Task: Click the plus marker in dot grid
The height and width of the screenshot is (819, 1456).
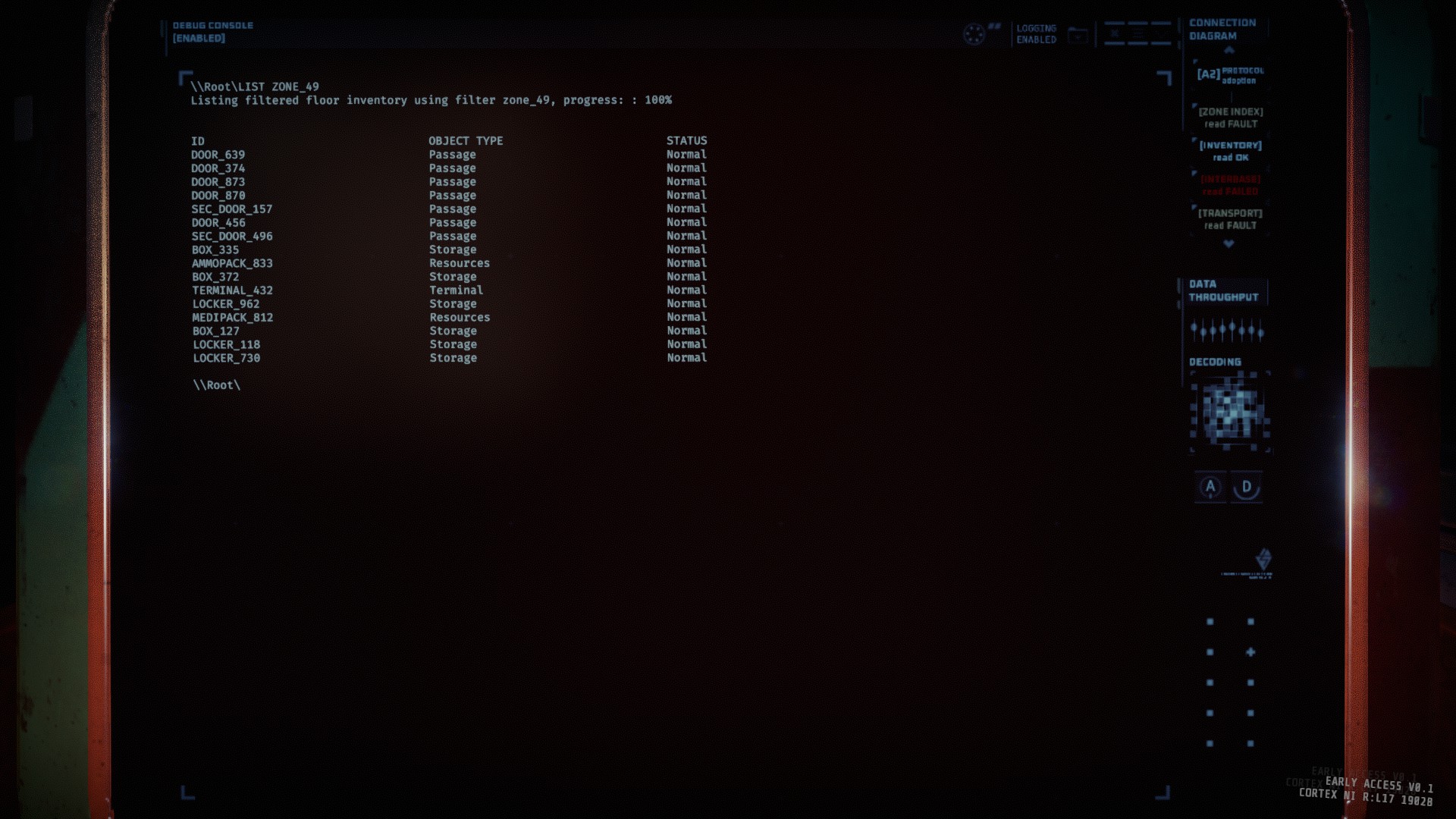Action: [x=1250, y=652]
